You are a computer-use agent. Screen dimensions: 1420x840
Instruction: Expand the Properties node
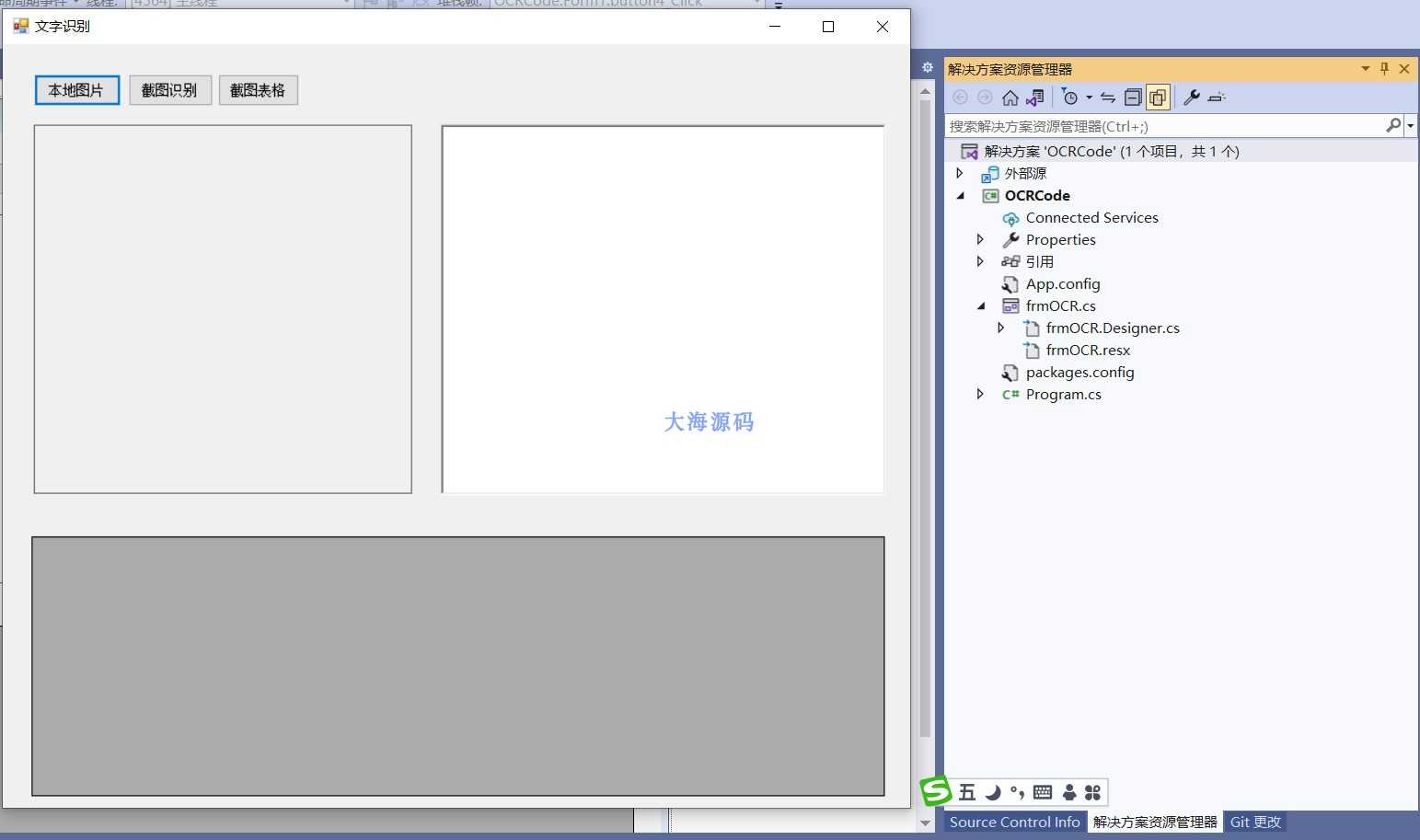(x=980, y=239)
